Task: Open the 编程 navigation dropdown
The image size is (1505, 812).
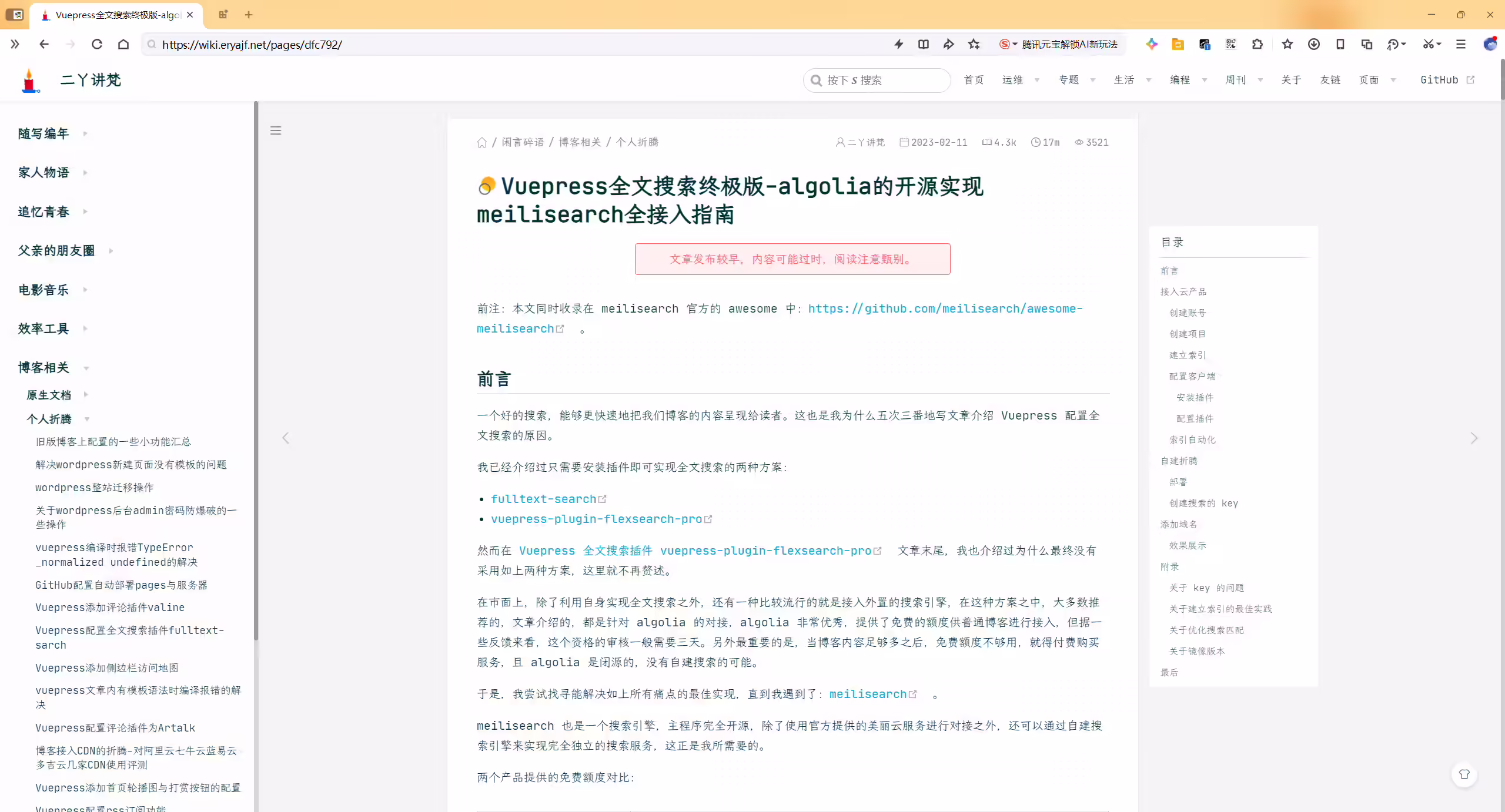Action: pyautogui.click(x=1188, y=80)
